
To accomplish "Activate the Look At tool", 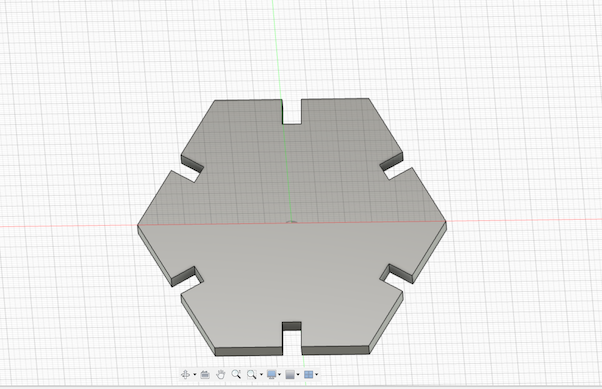I will pos(205,374).
